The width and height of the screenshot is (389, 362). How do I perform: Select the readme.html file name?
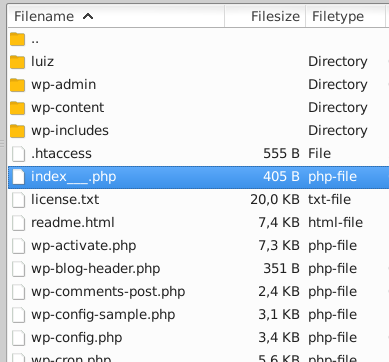(73, 223)
